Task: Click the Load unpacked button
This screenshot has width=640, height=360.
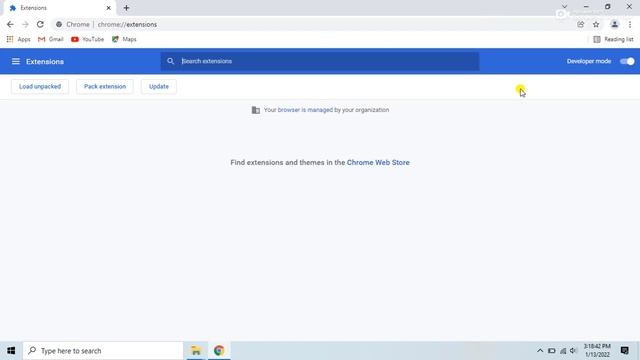Action: (40, 87)
